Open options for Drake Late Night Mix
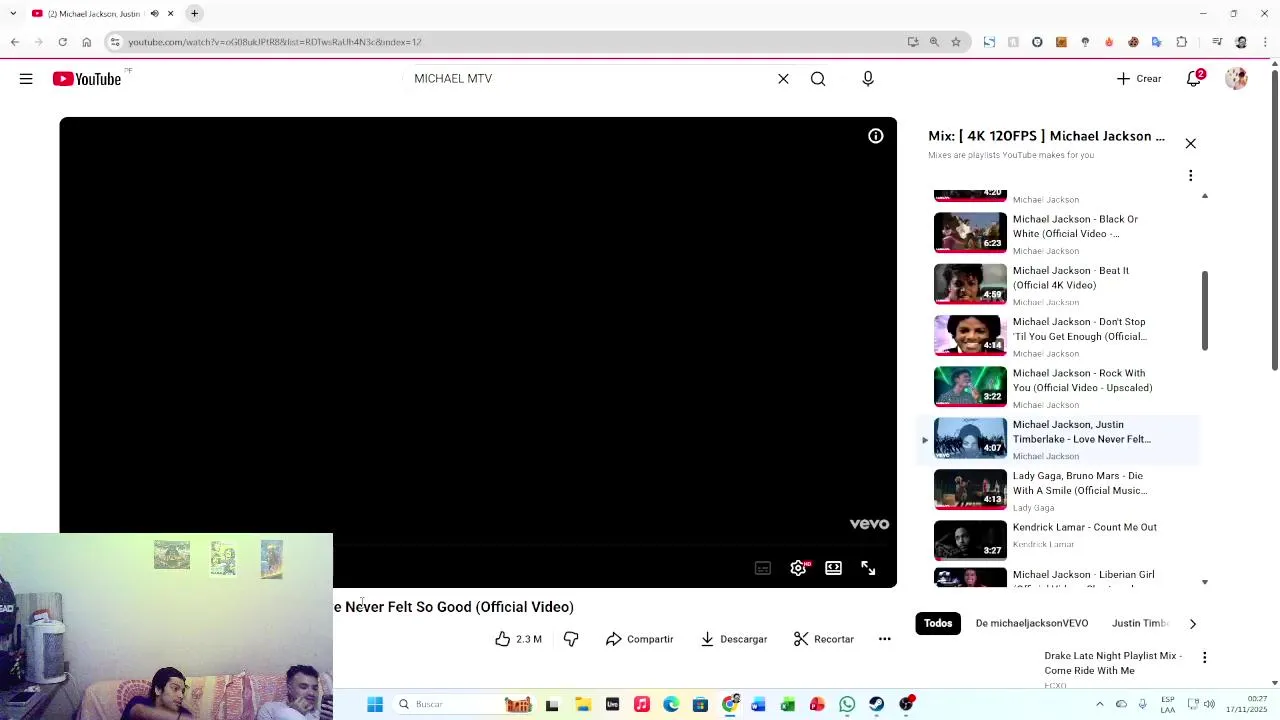This screenshot has height=720, width=1280. click(x=1204, y=658)
